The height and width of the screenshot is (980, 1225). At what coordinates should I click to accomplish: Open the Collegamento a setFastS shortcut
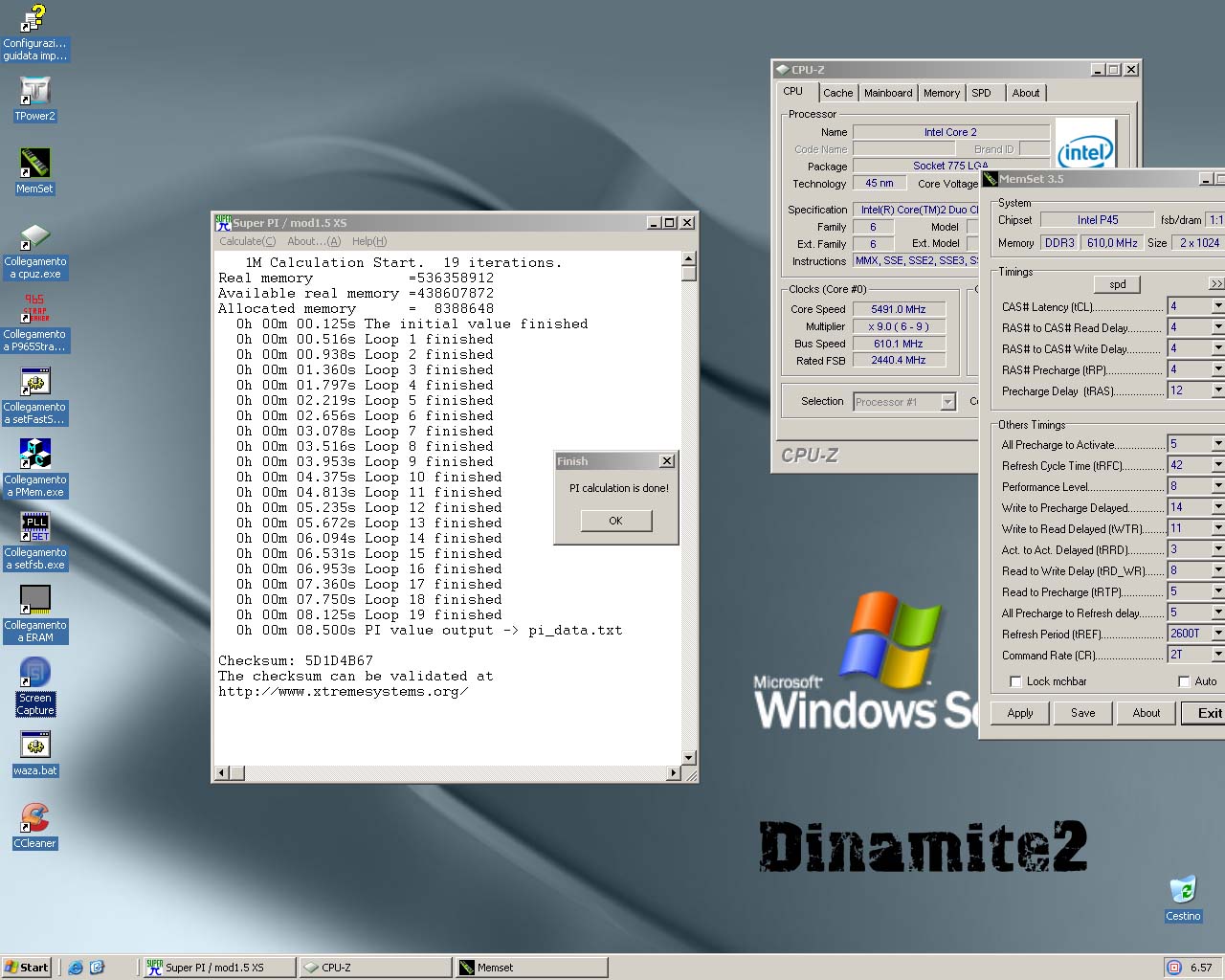pos(34,397)
